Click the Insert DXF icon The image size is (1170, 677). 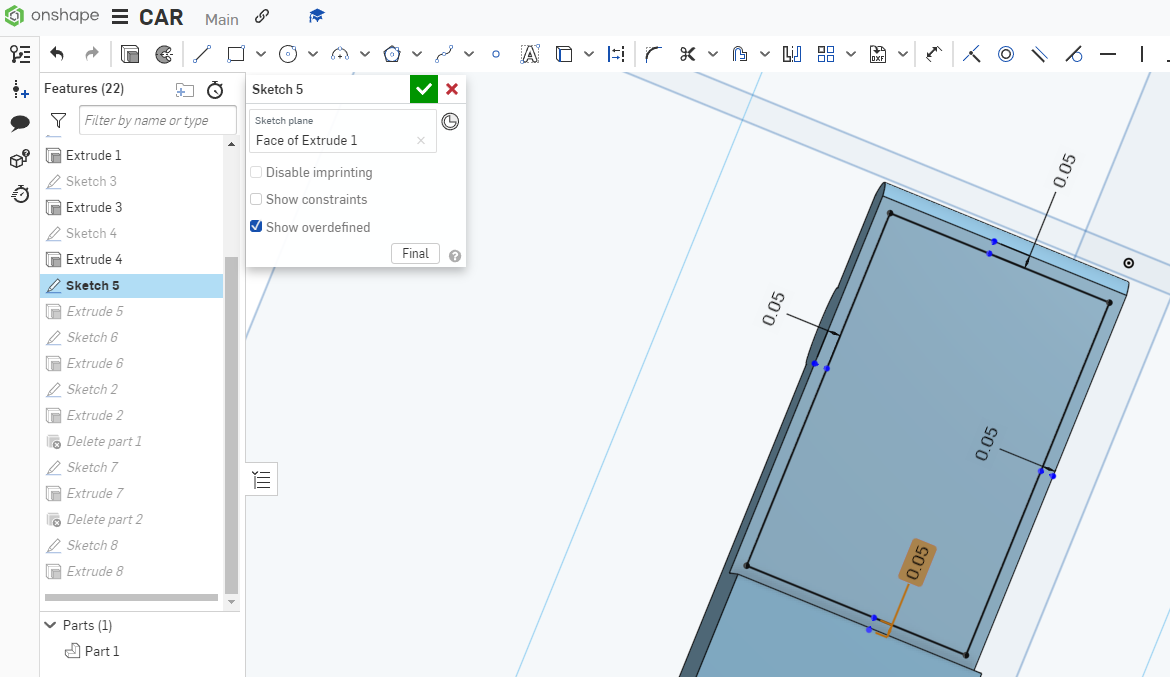pyautogui.click(x=878, y=54)
